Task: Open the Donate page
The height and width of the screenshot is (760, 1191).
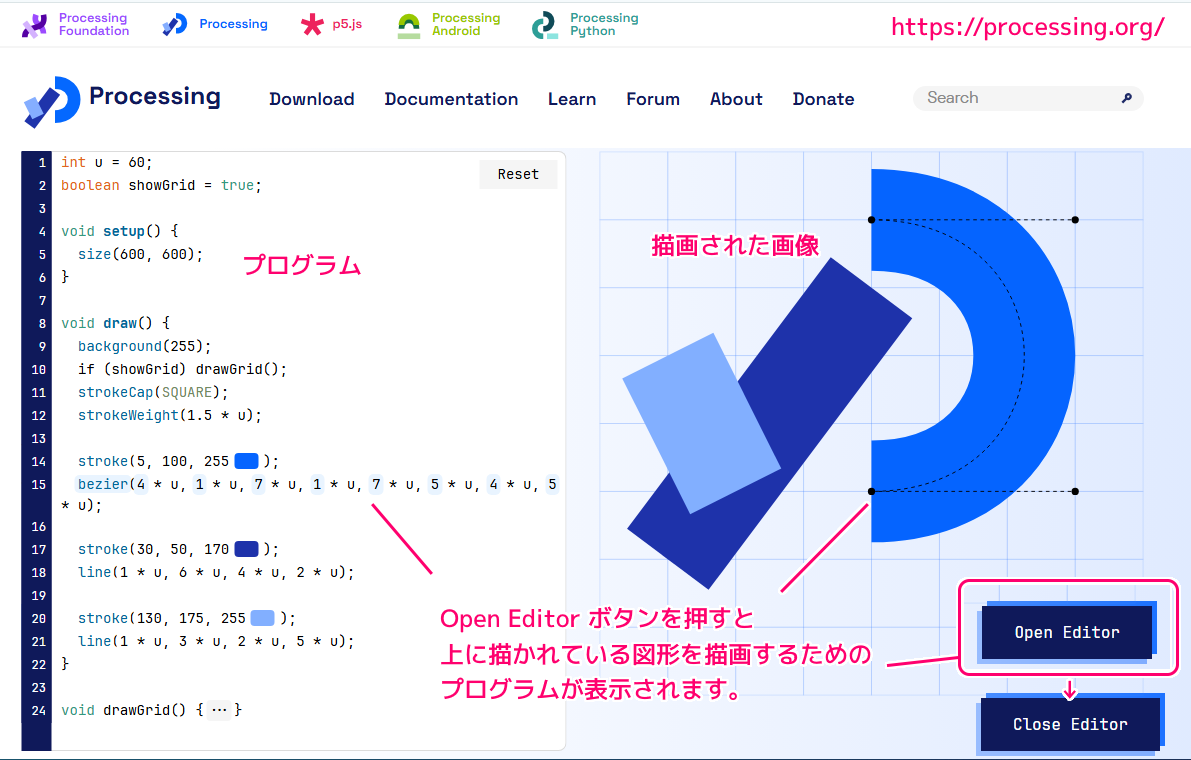Action: 823,99
